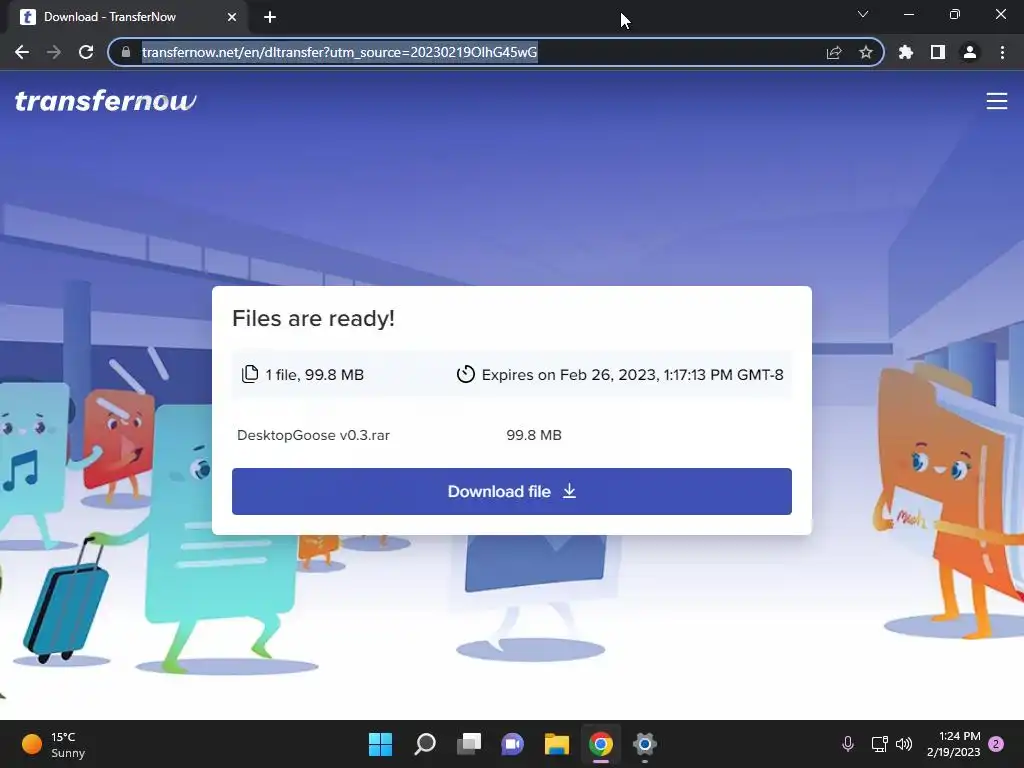Go back with the browser back arrow
The width and height of the screenshot is (1024, 768).
[x=22, y=52]
